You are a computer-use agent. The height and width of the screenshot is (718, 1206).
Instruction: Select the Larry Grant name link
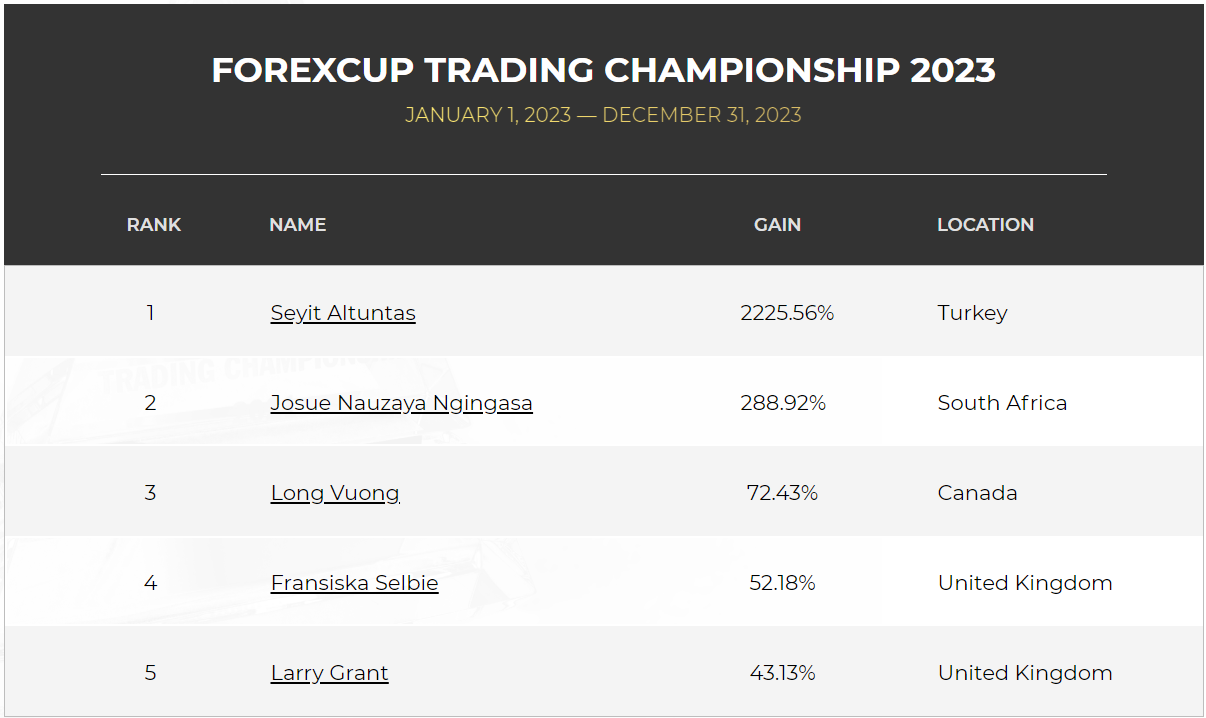pos(329,673)
